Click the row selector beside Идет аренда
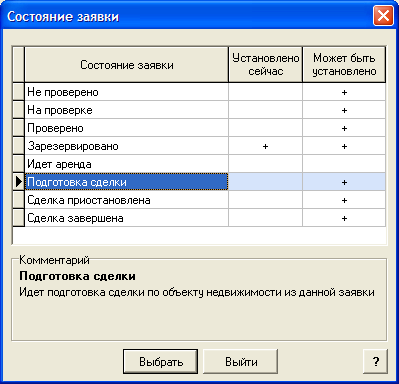Screen dimensions: 399x384 click(x=19, y=164)
